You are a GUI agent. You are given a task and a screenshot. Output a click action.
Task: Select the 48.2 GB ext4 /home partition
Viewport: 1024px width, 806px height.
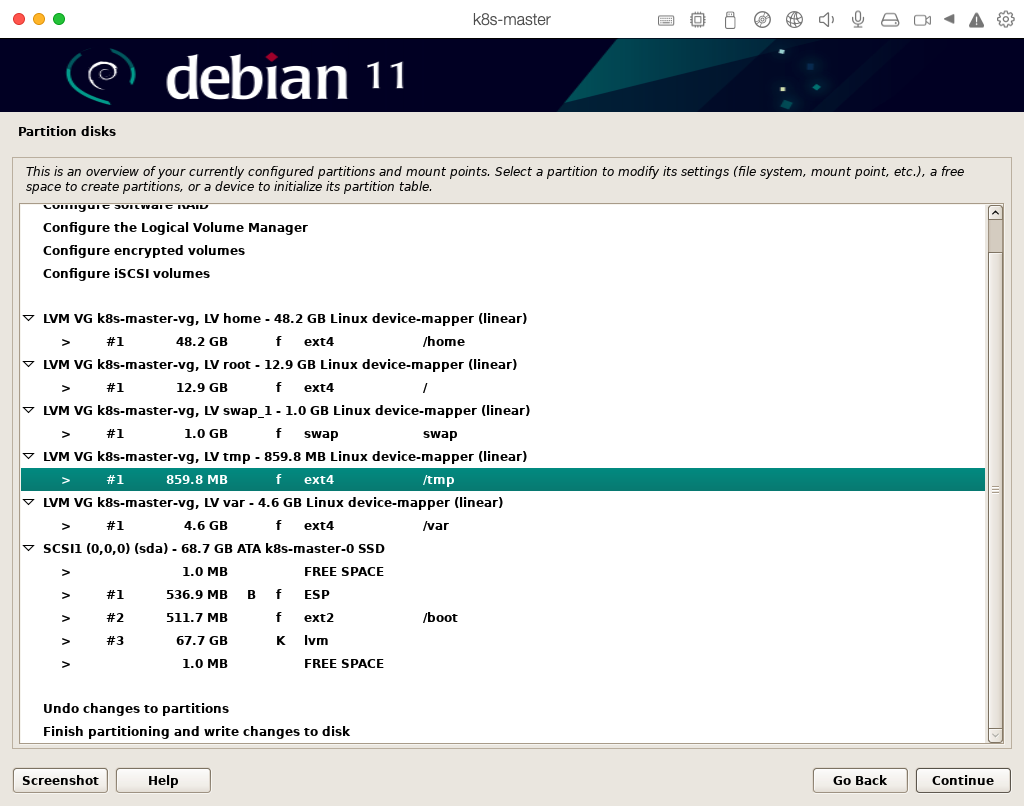(503, 342)
